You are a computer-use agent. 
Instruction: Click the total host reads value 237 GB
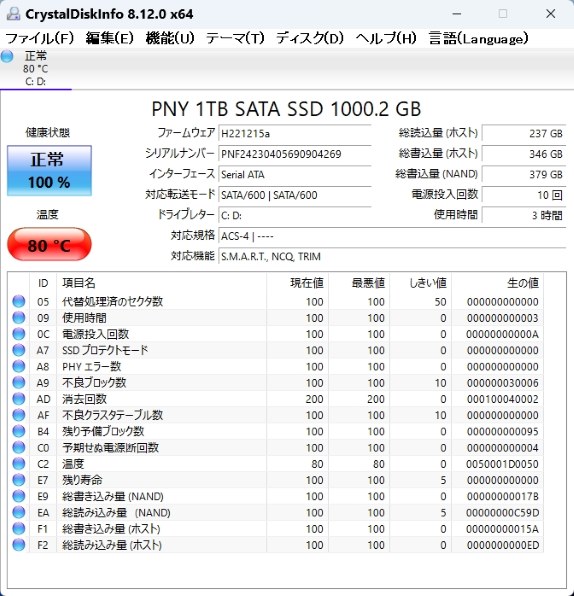click(x=524, y=133)
